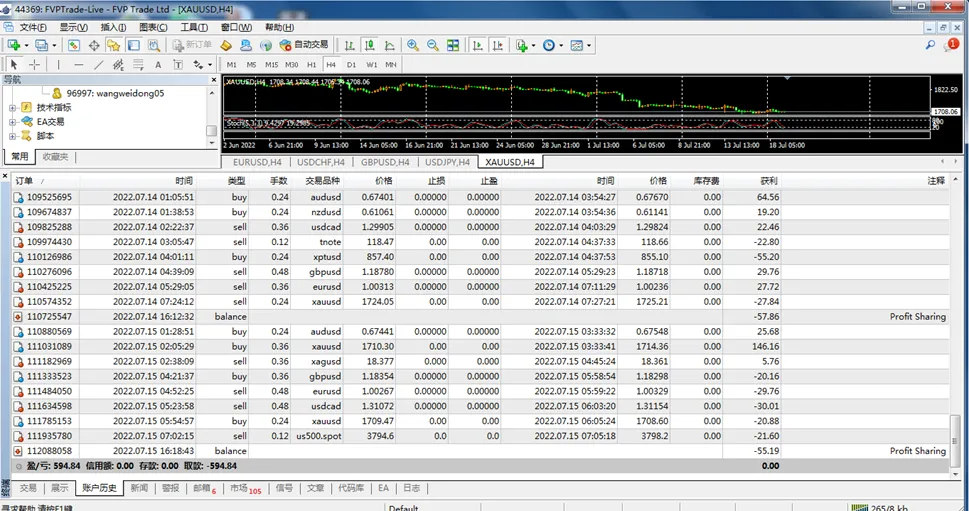Open the 文件(F) File menu

click(33, 27)
